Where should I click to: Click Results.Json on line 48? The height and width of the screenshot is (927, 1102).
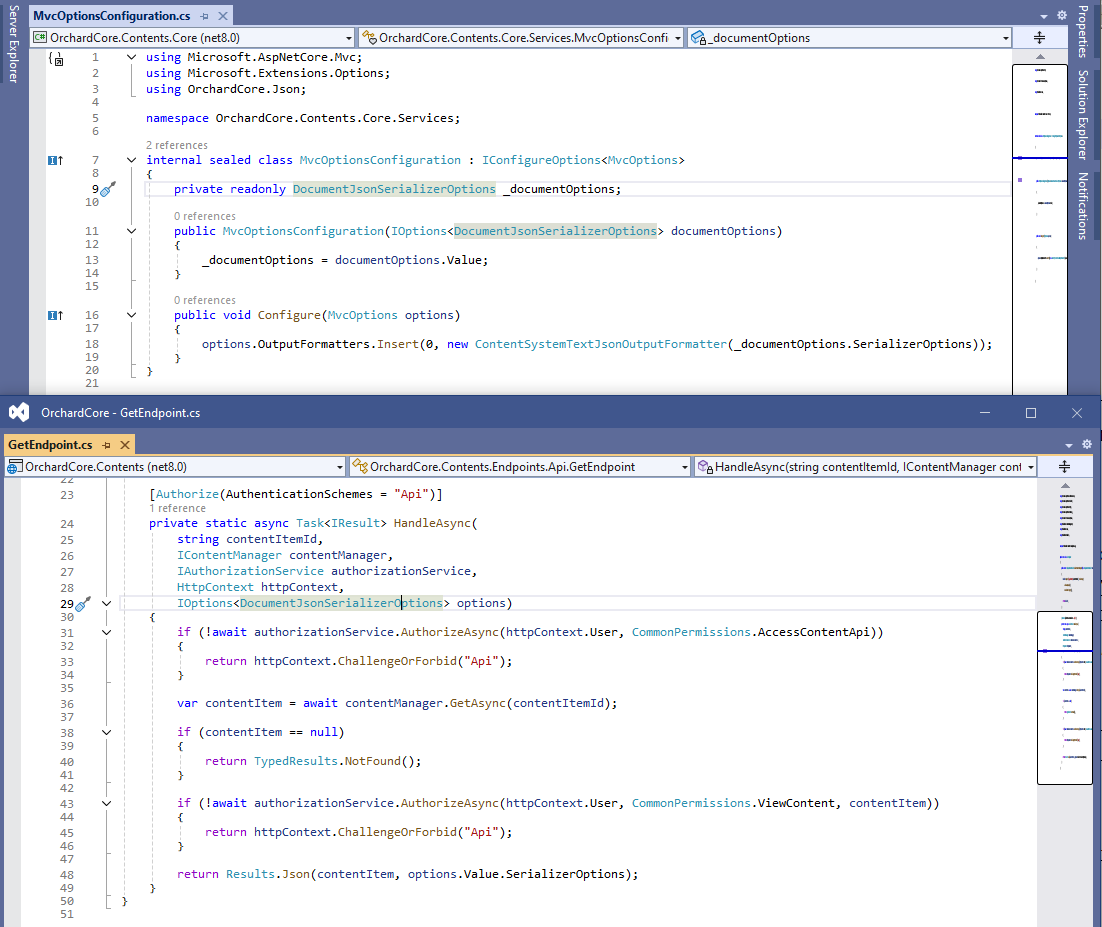coord(268,874)
